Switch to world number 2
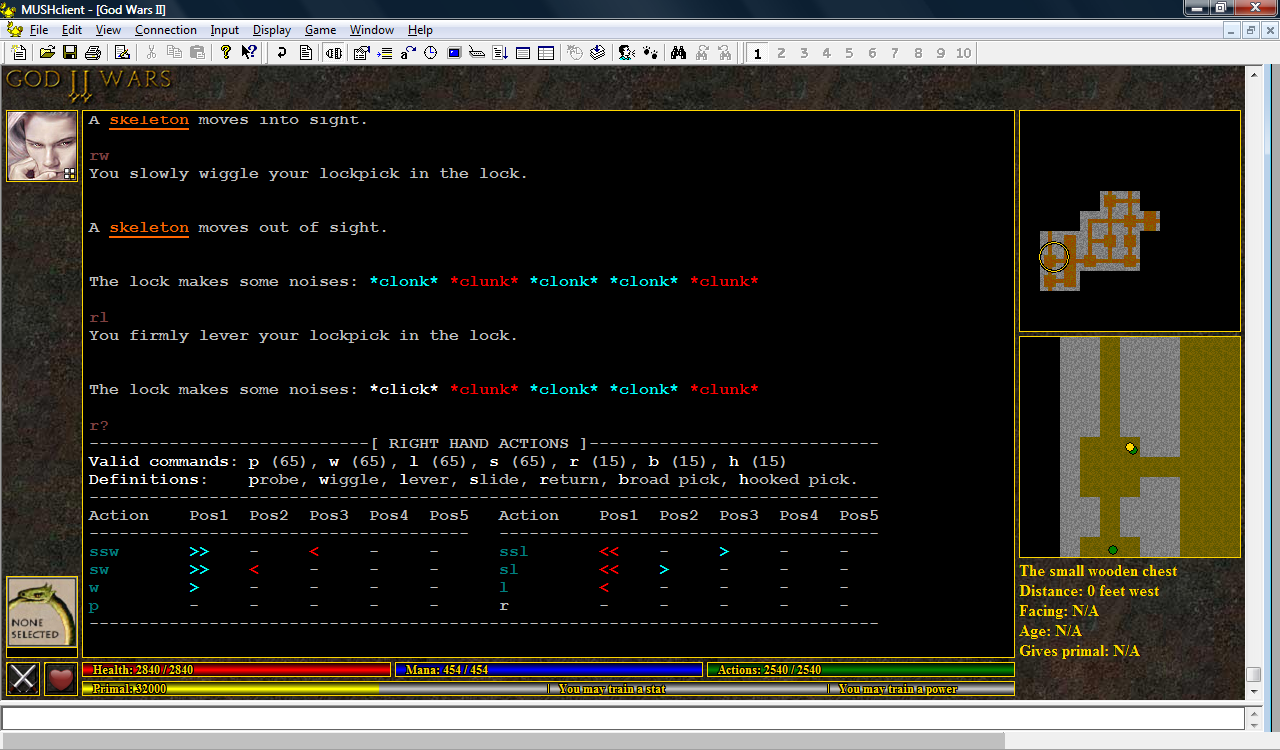Screen dimensions: 1280x750 click(781, 53)
